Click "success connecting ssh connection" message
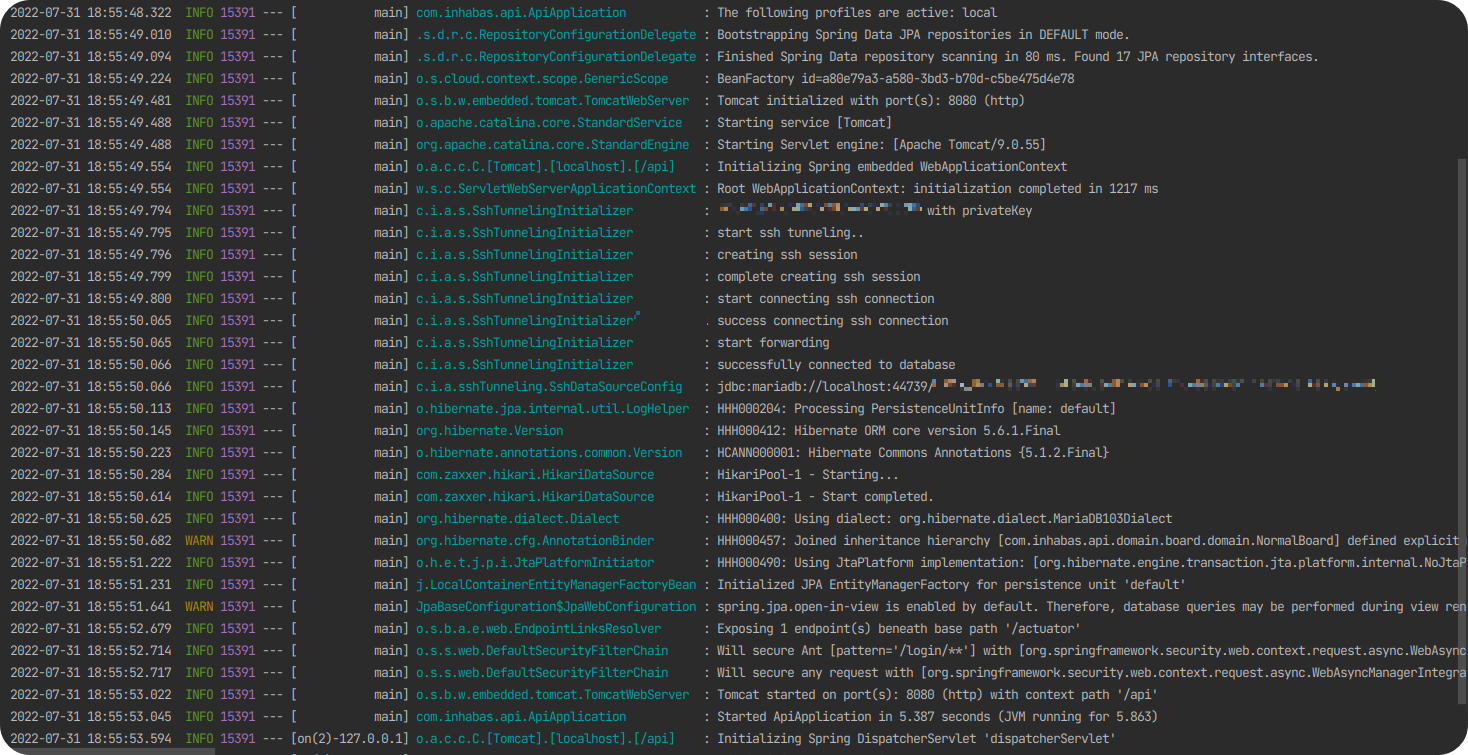Image resolution: width=1468 pixels, height=755 pixels. click(833, 321)
